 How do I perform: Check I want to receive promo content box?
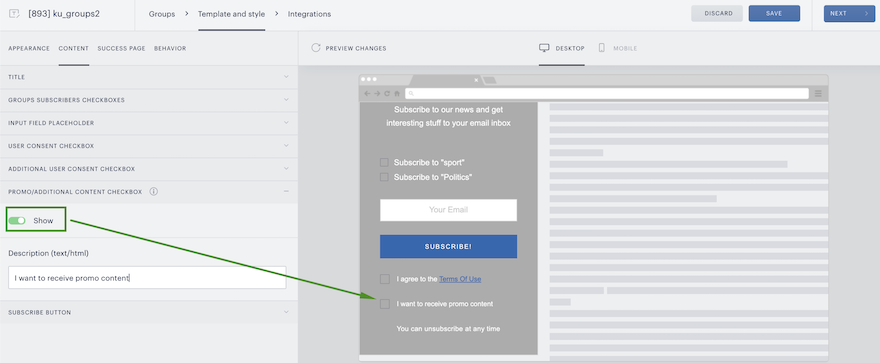tap(384, 304)
